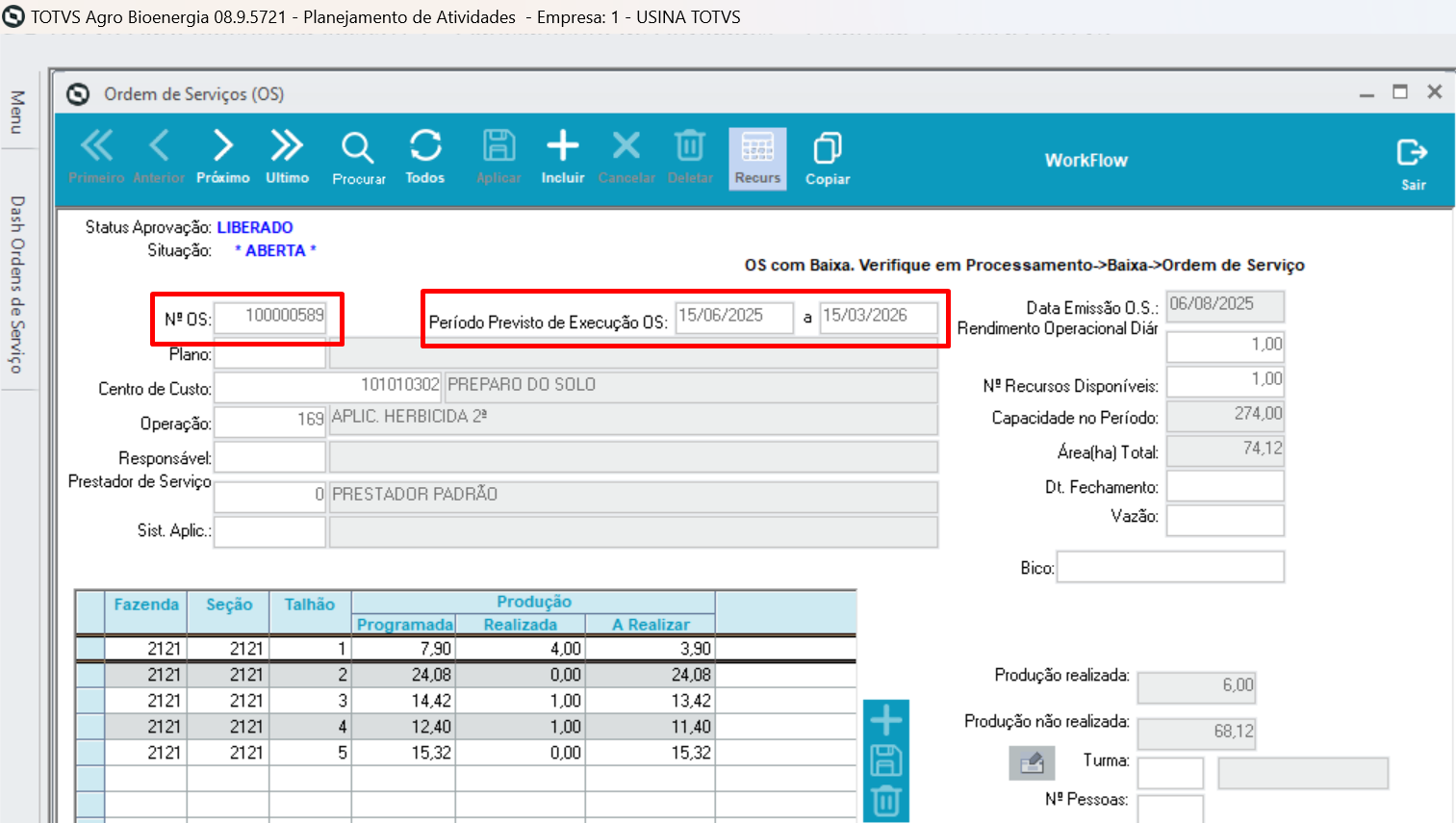Click the TOTVS logo in the OS window title
The width and height of the screenshot is (1456, 823).
[78, 93]
